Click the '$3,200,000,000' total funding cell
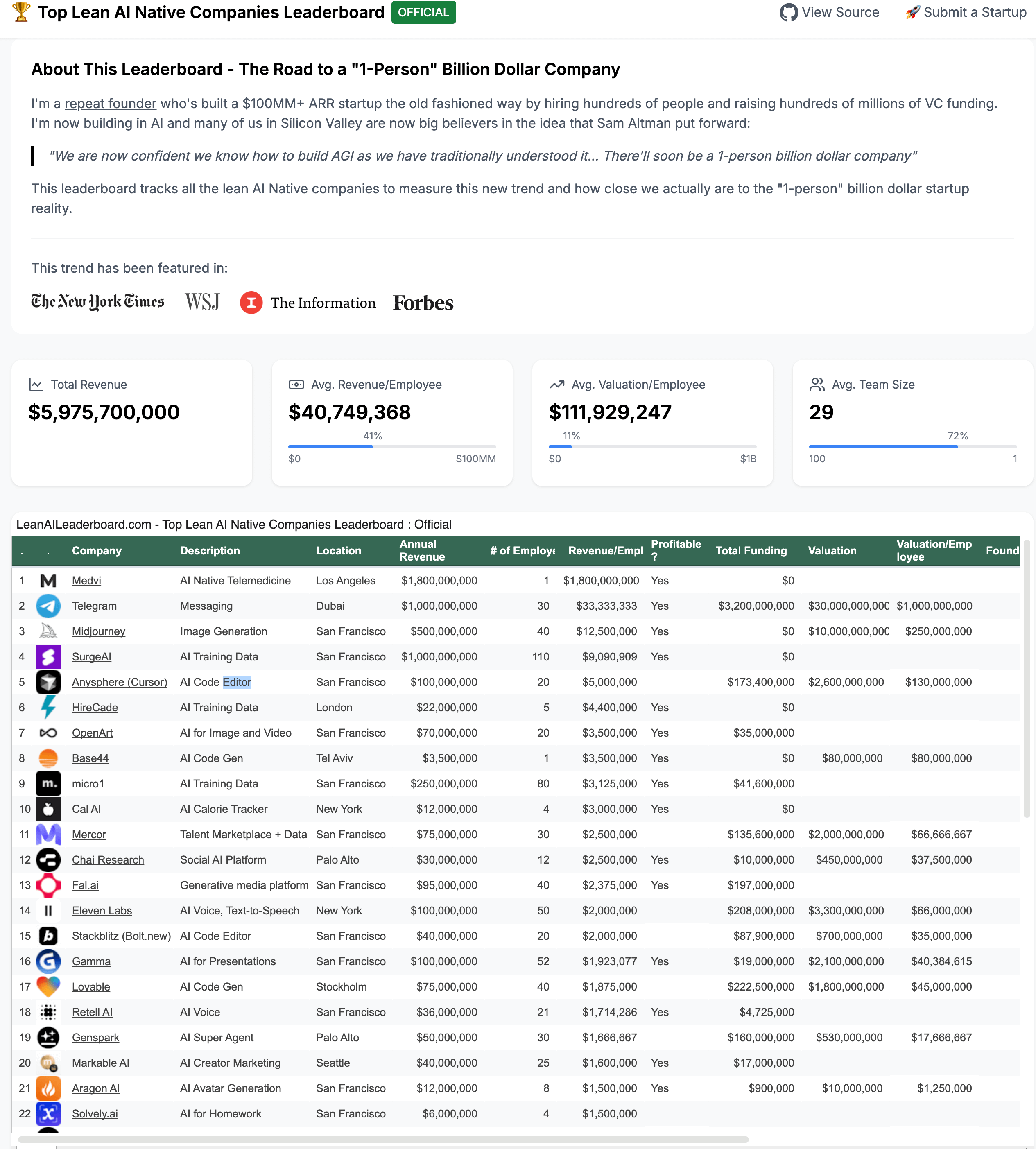The width and height of the screenshot is (1036, 1149). 756,606
